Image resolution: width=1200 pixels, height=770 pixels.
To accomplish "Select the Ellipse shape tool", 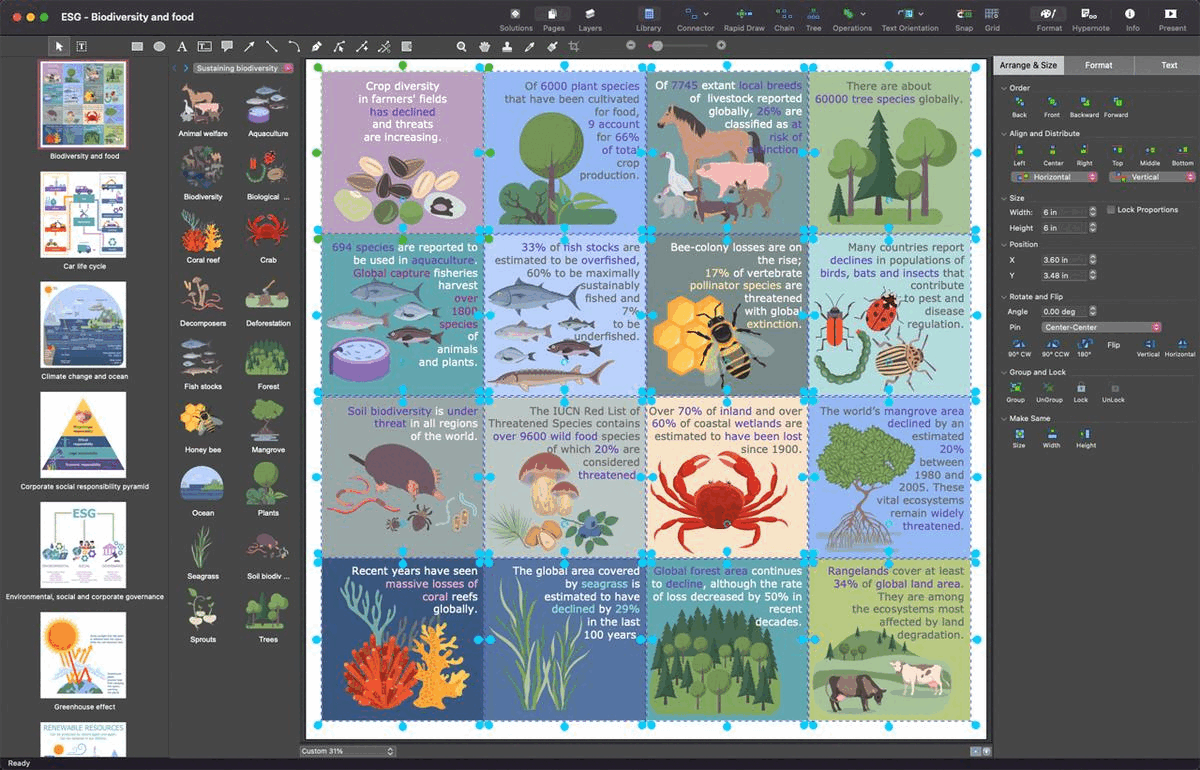I will [159, 46].
